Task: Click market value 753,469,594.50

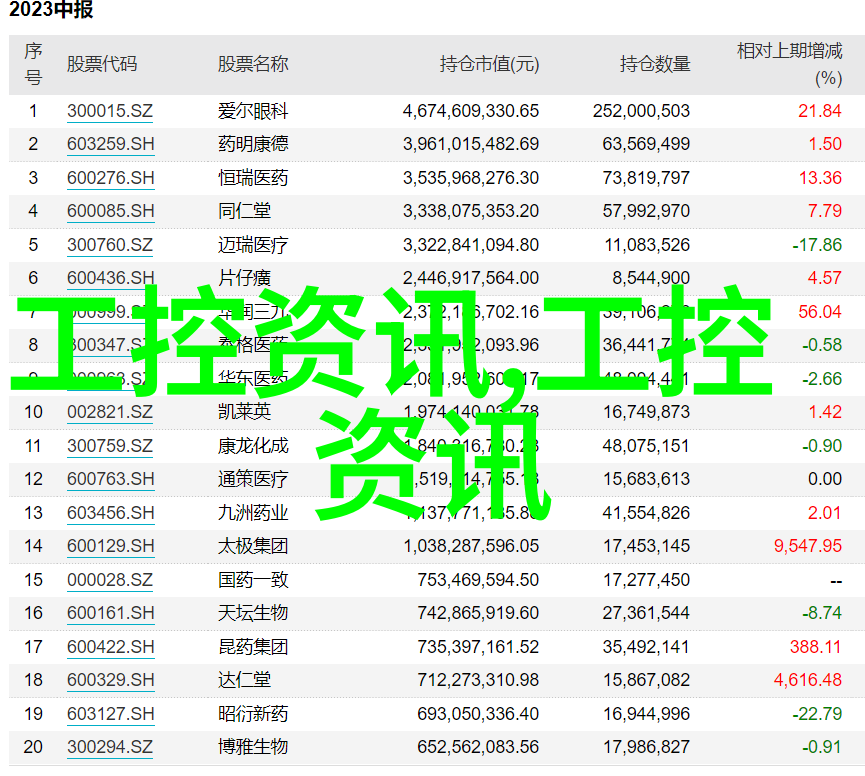Action: point(478,580)
